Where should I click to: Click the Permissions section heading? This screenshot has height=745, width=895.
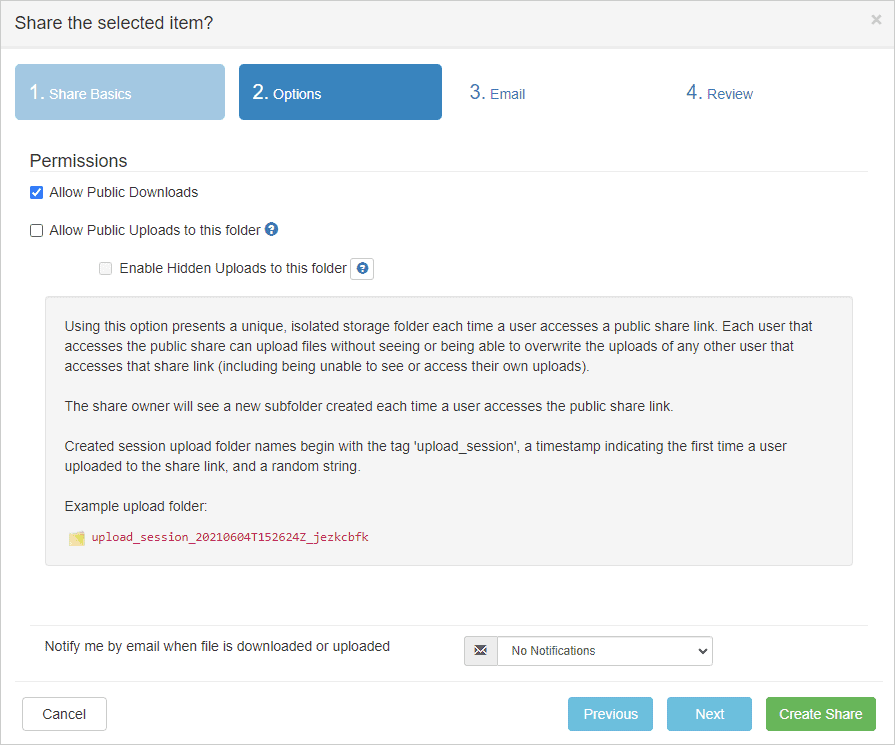[x=79, y=160]
